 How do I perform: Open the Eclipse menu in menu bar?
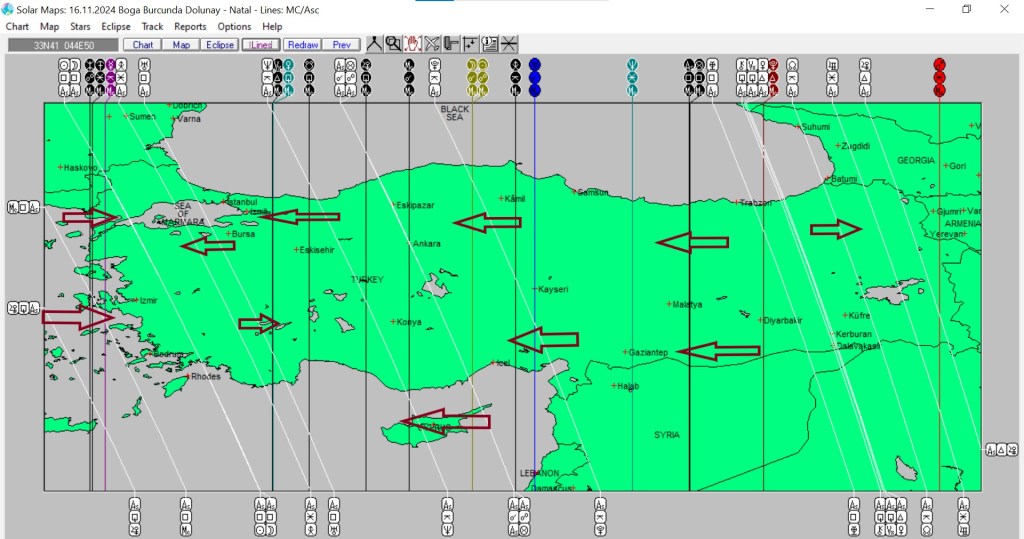tap(116, 26)
